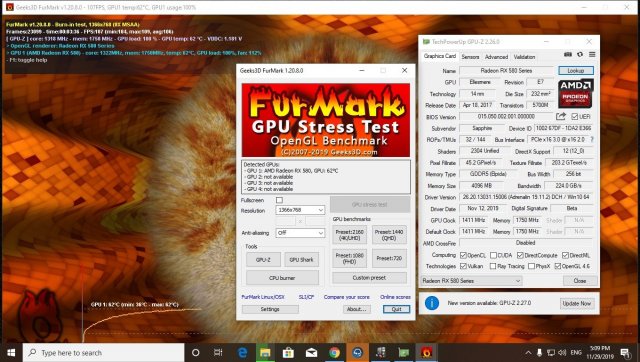Click the Windows taskbar search box
The height and width of the screenshot is (362, 640).
tap(103, 353)
